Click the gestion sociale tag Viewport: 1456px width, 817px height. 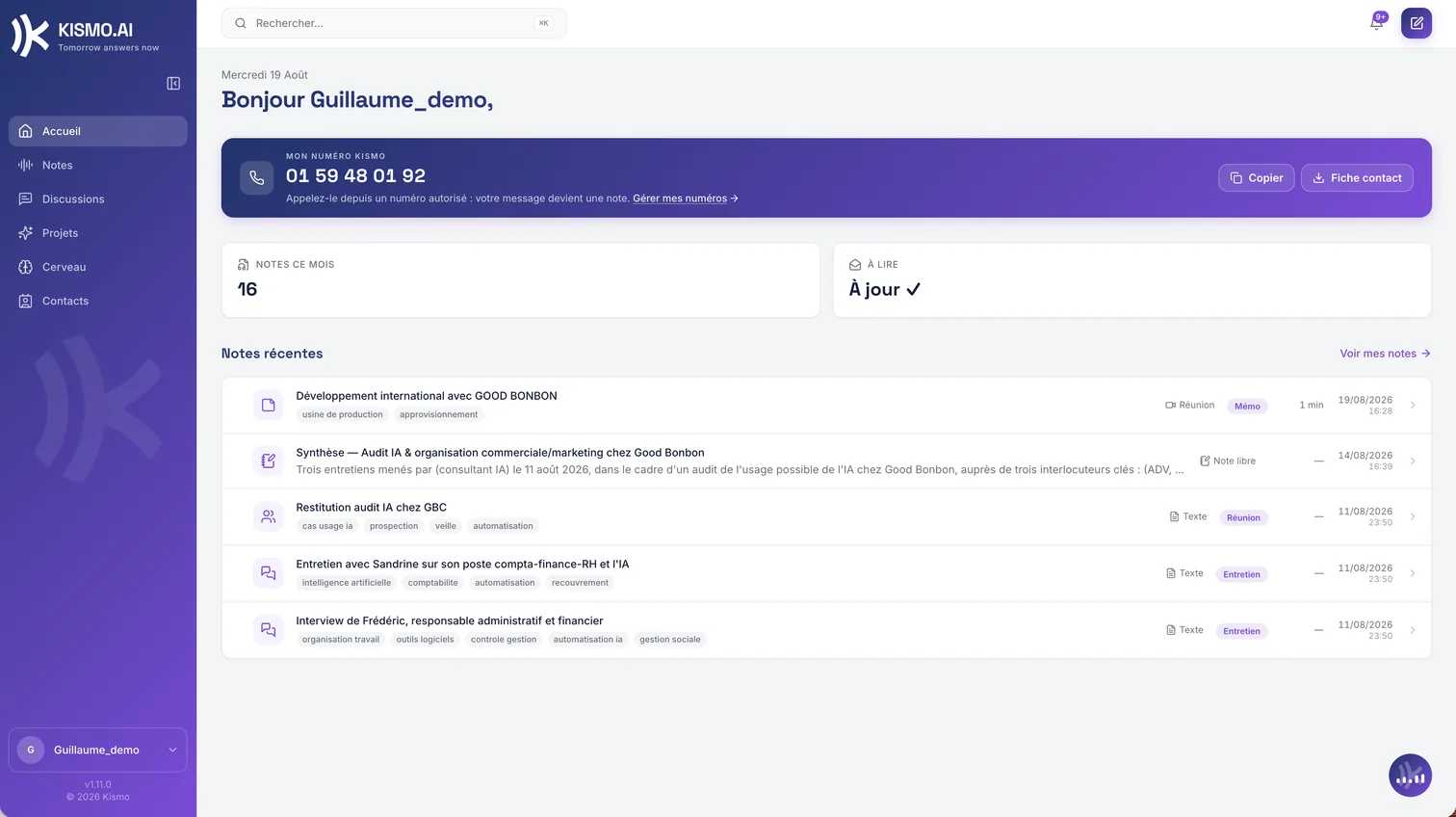click(670, 640)
